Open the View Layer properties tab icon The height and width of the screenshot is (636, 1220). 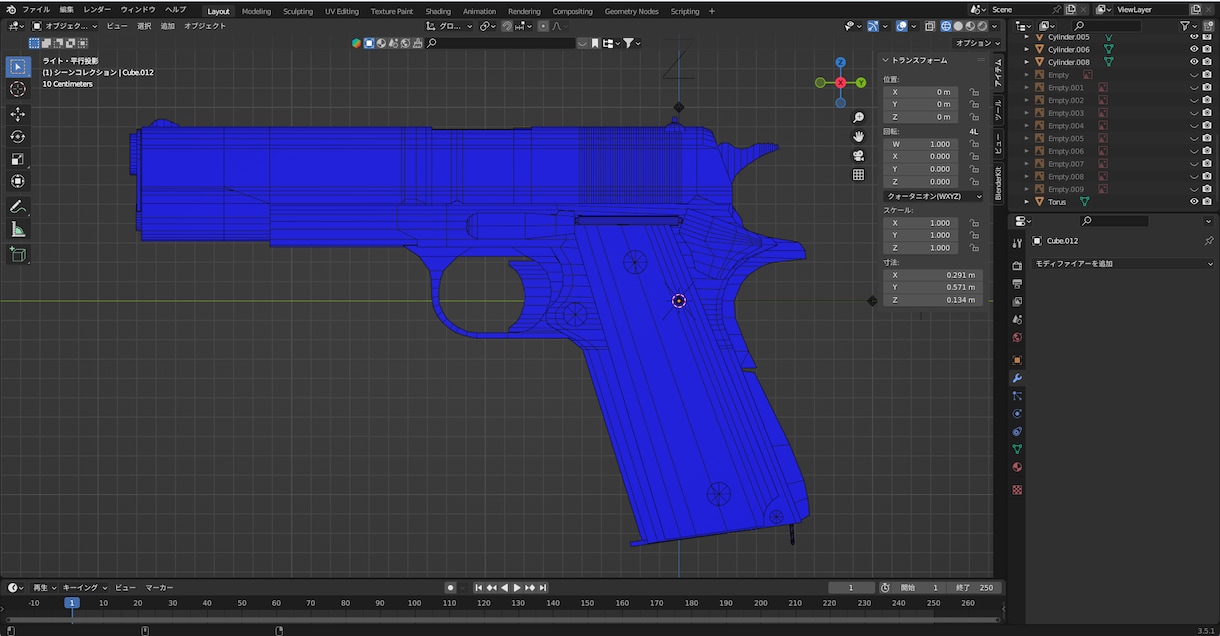tap(1017, 301)
